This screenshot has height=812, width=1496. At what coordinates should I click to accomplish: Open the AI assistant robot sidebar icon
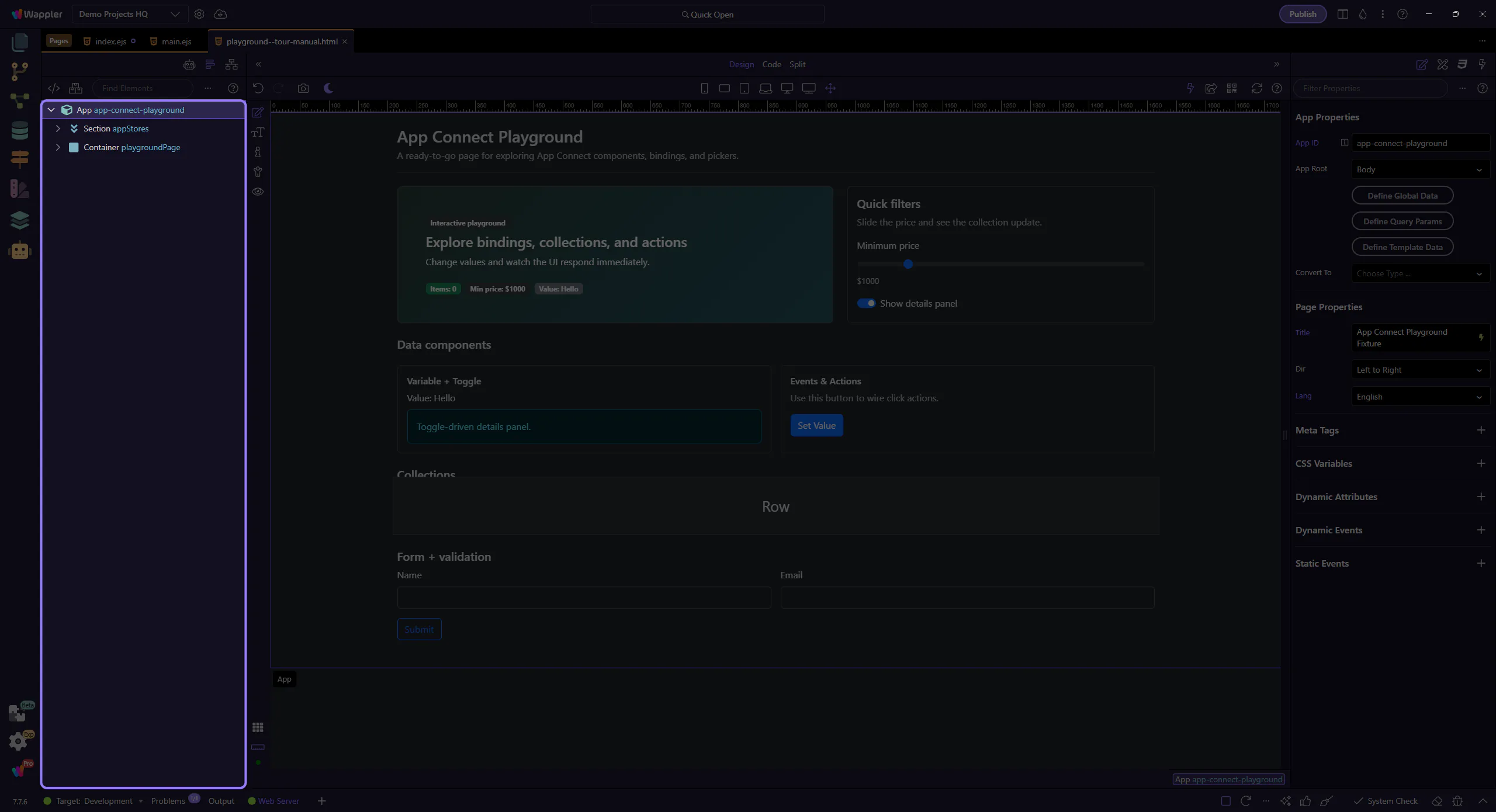pyautogui.click(x=19, y=251)
